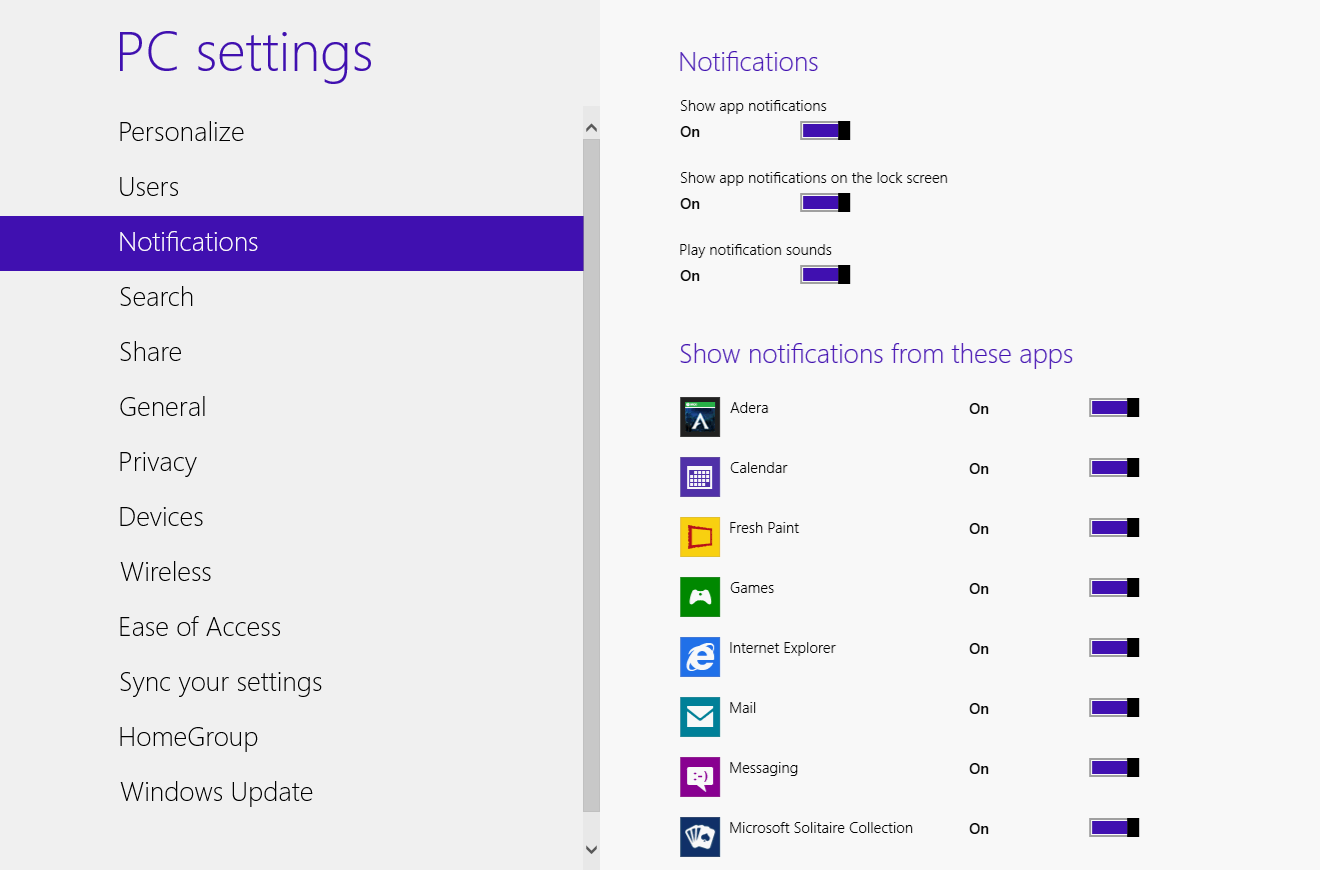
Task: Open Wireless settings
Action: coord(291,572)
